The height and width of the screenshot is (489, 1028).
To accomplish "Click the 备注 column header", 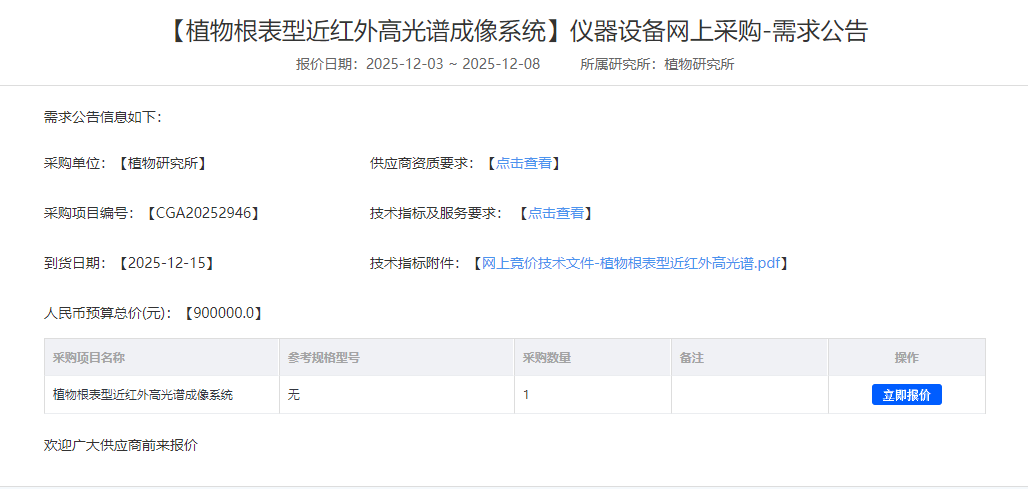I will pos(692,357).
